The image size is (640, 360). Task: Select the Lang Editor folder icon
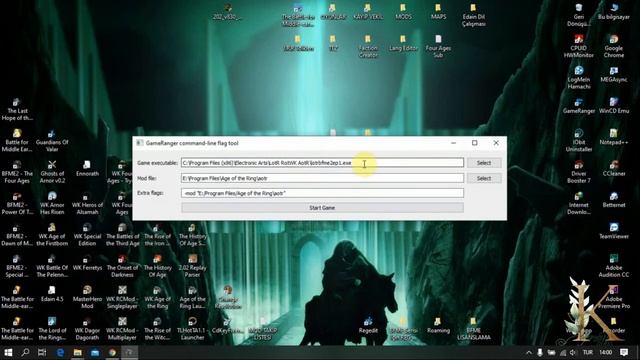(x=403, y=43)
